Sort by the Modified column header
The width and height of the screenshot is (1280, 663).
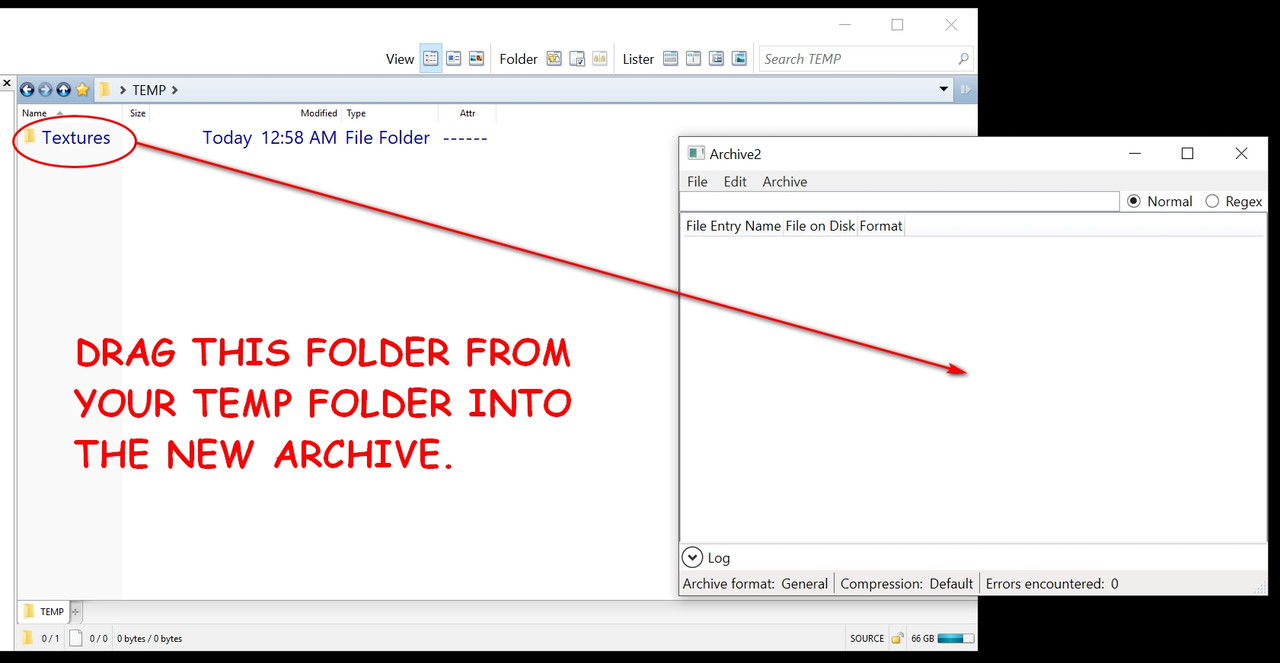(x=319, y=113)
